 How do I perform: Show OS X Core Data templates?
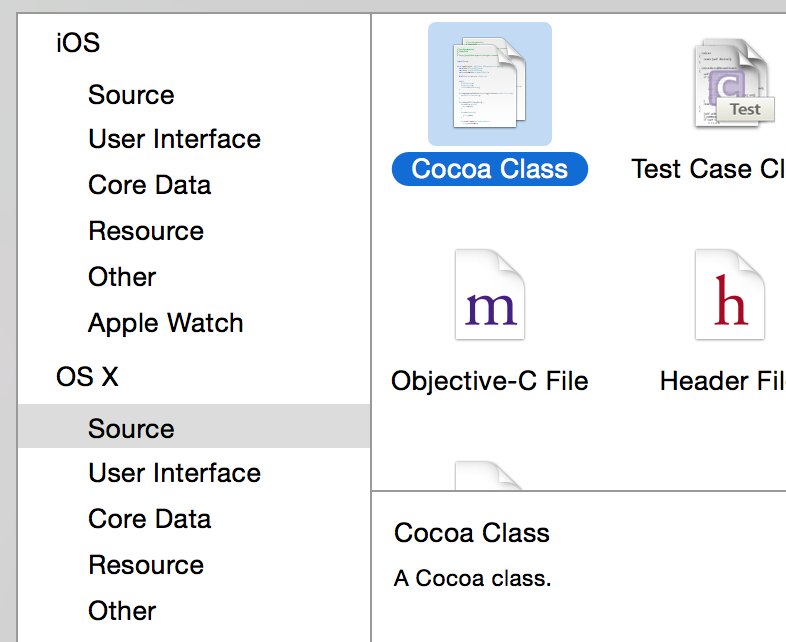click(x=149, y=519)
